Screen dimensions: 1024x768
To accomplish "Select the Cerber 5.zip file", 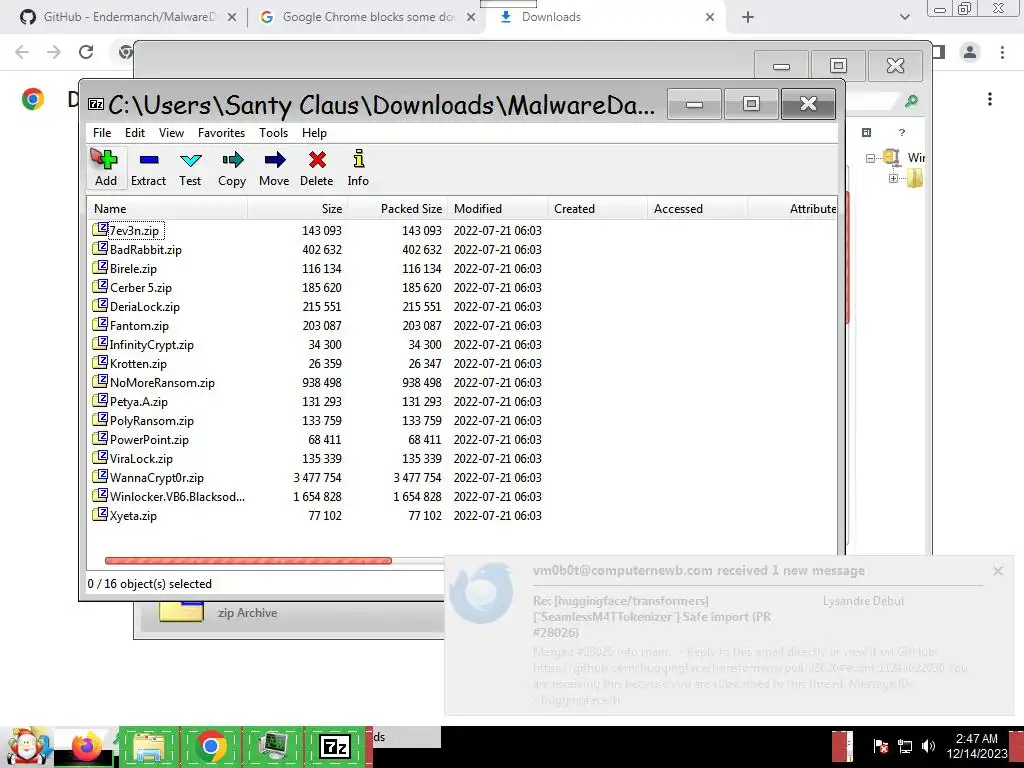I will click(140, 287).
